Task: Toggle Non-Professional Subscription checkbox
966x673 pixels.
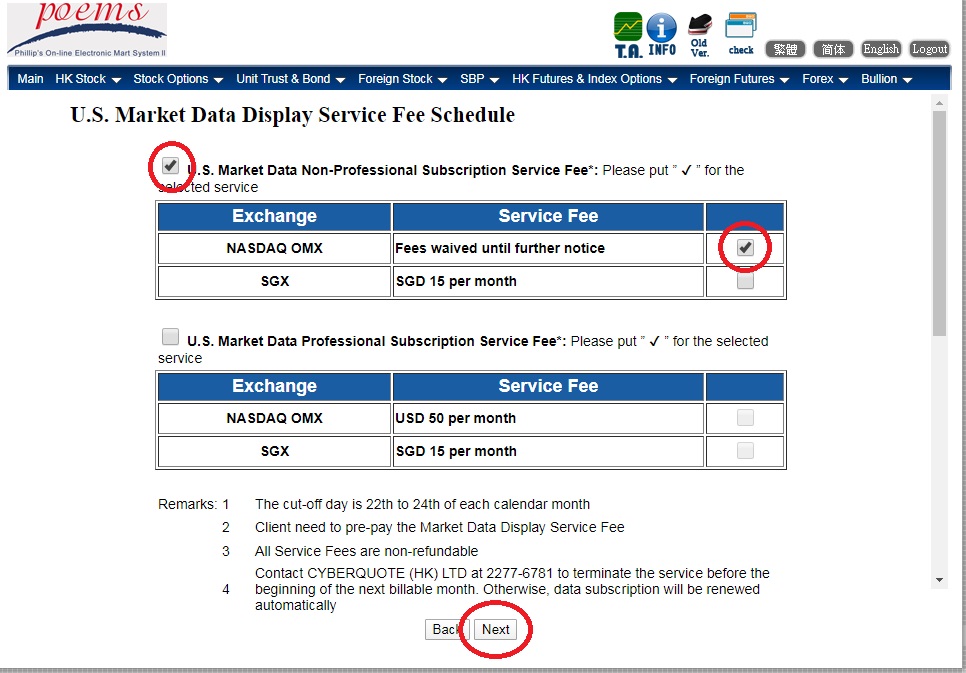Action: tap(171, 166)
